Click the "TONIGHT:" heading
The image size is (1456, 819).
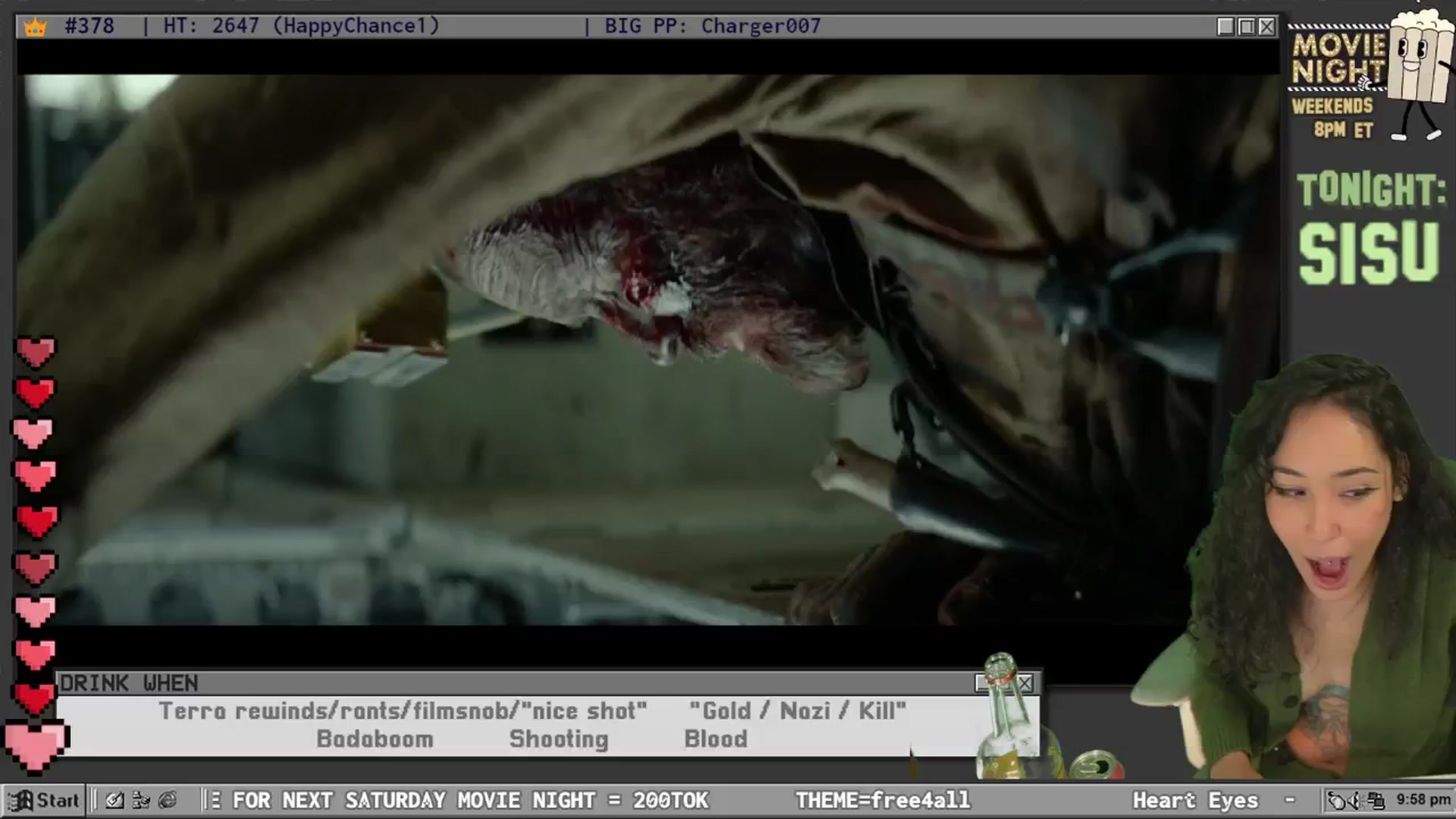click(x=1371, y=190)
